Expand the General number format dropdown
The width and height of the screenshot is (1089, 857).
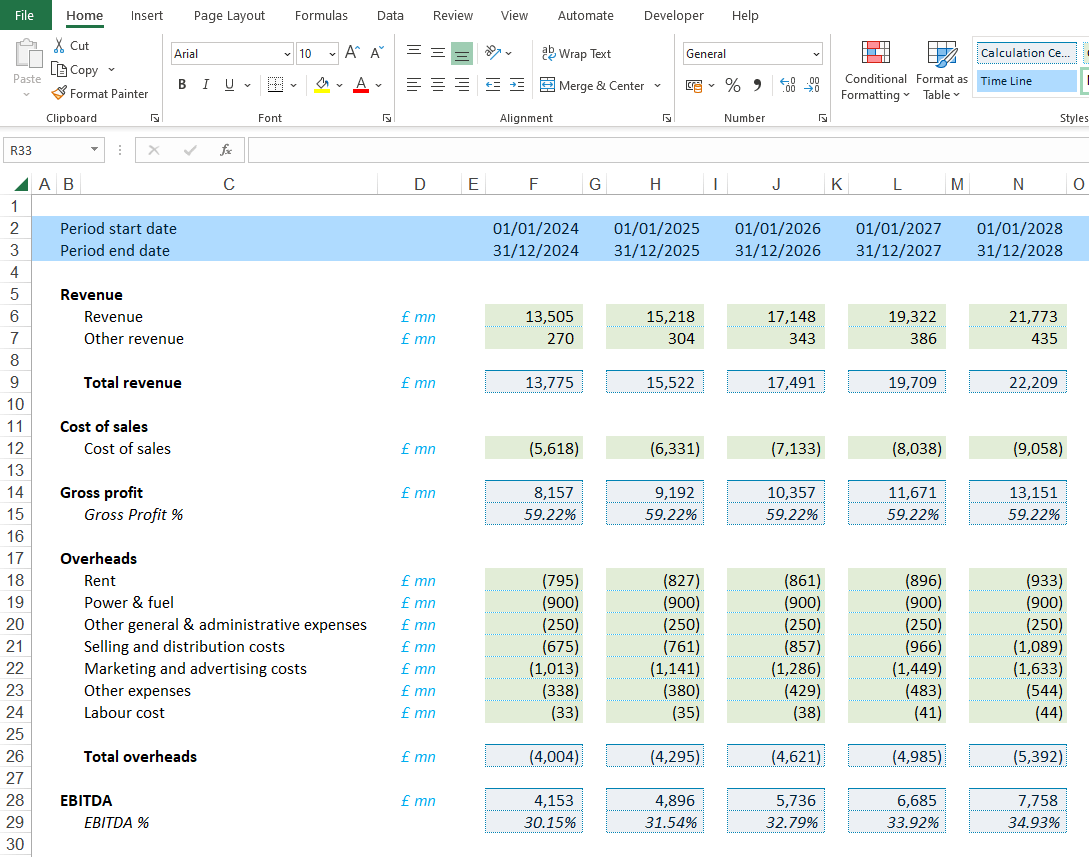tap(816, 54)
